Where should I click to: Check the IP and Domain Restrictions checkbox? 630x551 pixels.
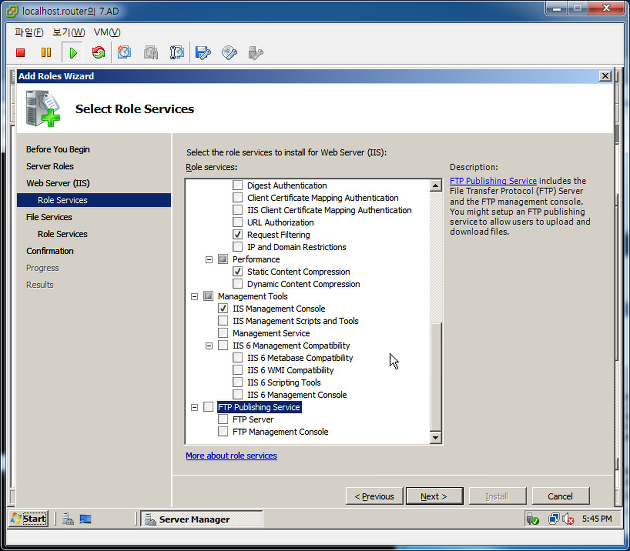(x=237, y=247)
